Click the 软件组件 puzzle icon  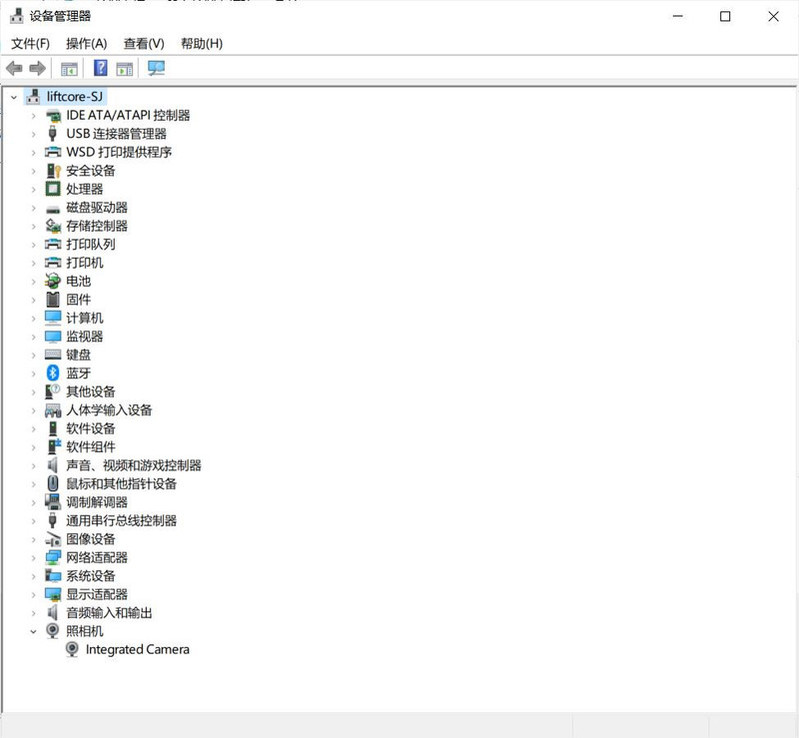pos(54,446)
